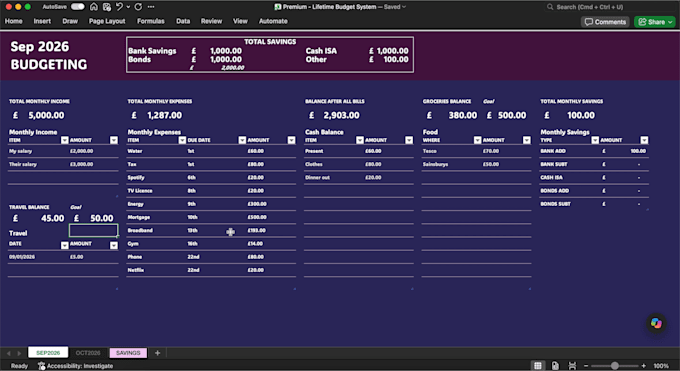The image size is (680, 371).
Task: Open Food AMOUNT filter dropdown
Action: (526, 140)
